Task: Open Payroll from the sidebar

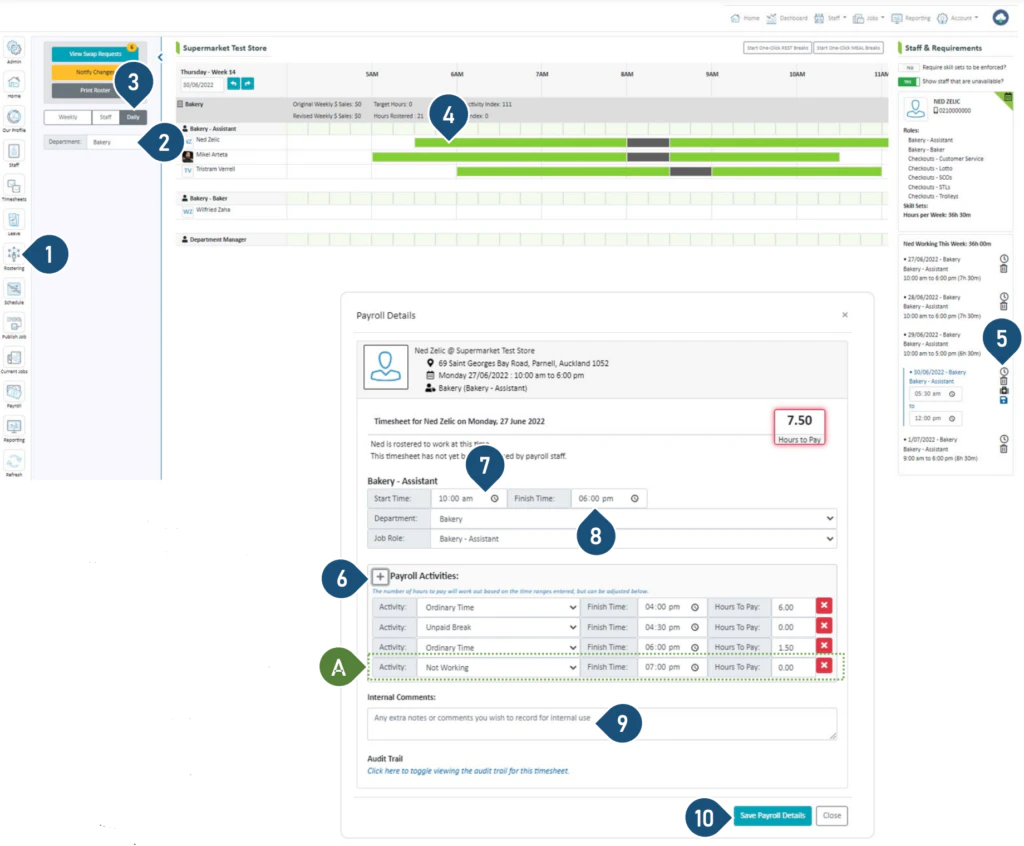Action: (14, 395)
